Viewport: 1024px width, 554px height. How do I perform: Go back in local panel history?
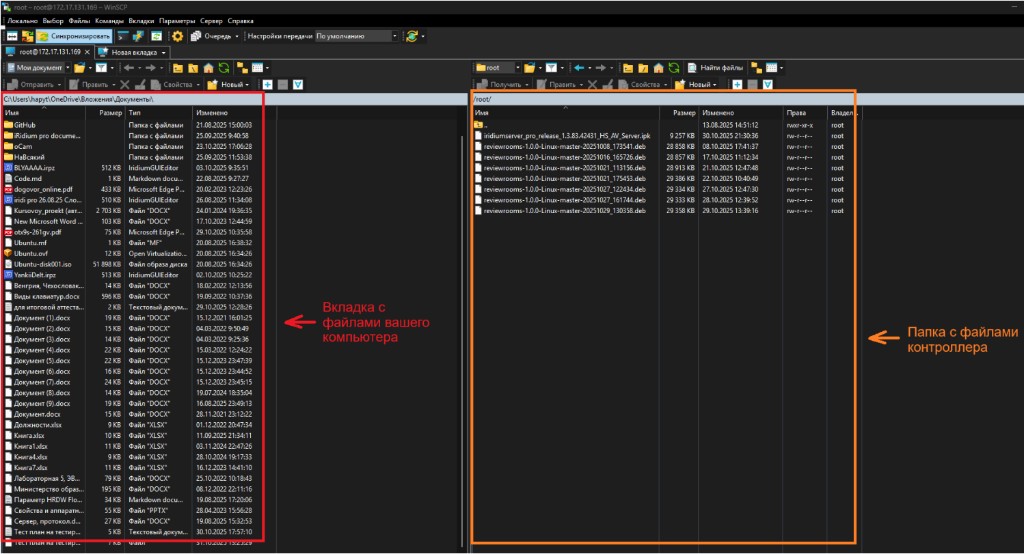(128, 68)
